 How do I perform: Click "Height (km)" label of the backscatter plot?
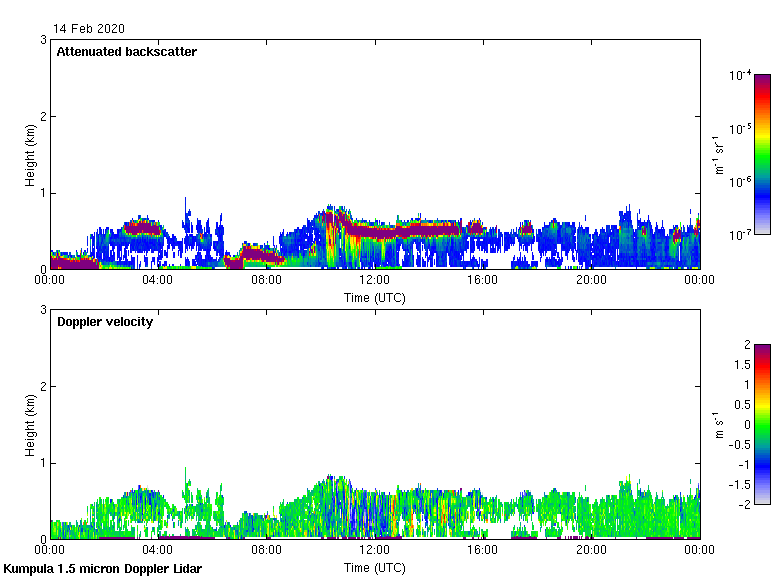(30, 154)
